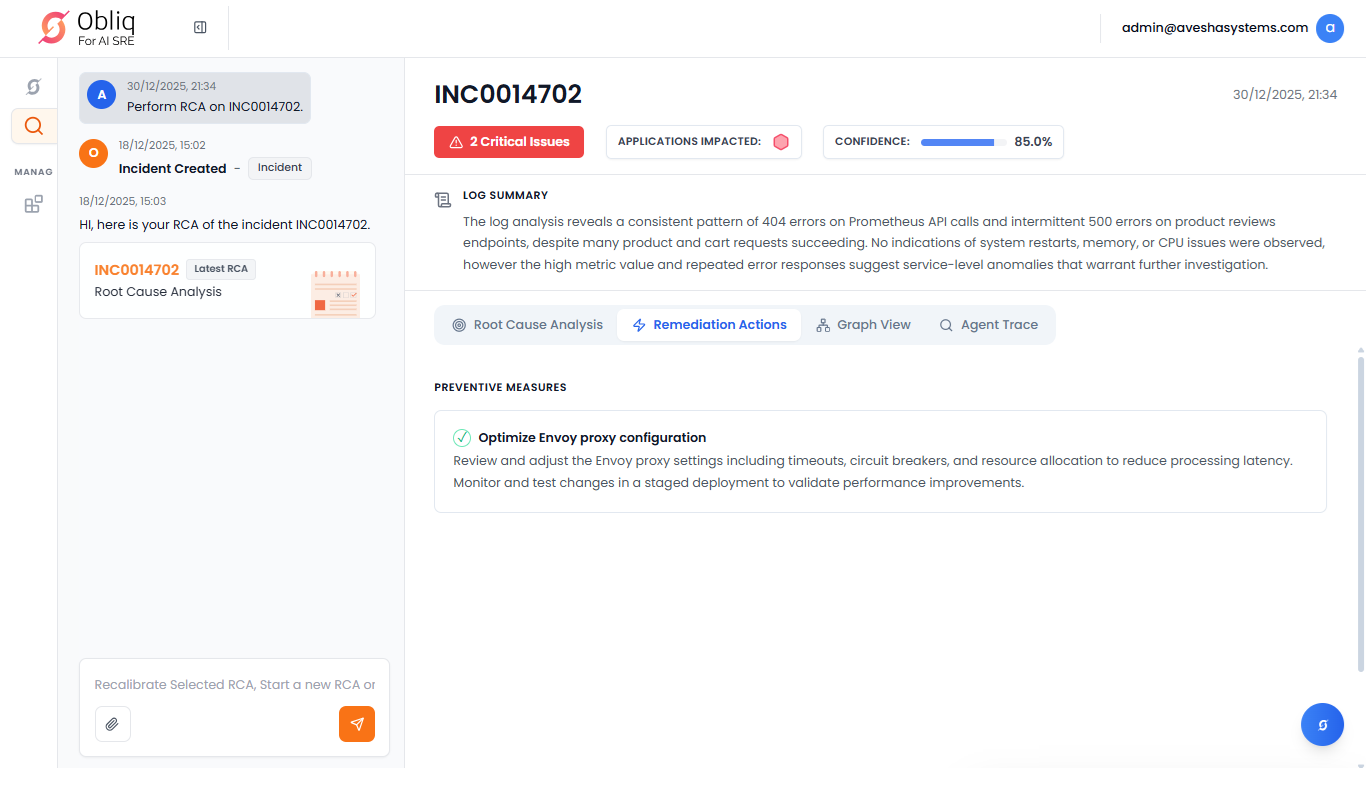Viewport: 1366px width, 787px height.
Task: Open the floating Obliq assistant button
Action: click(1322, 725)
